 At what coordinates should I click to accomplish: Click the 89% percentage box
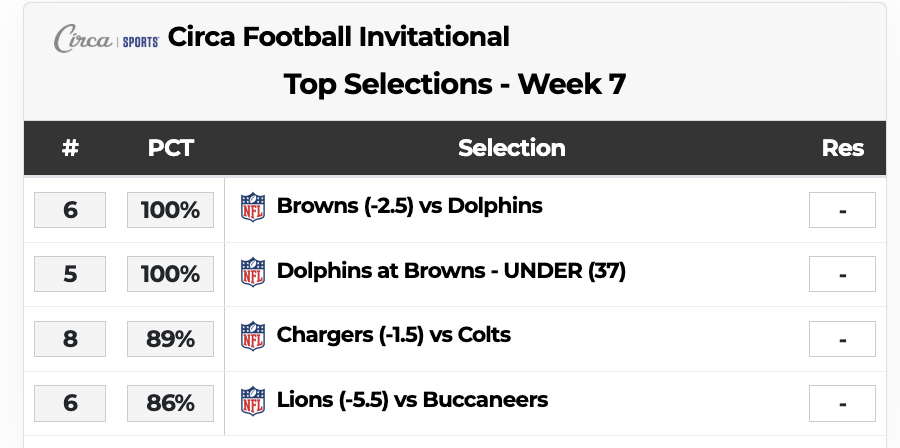coord(170,339)
